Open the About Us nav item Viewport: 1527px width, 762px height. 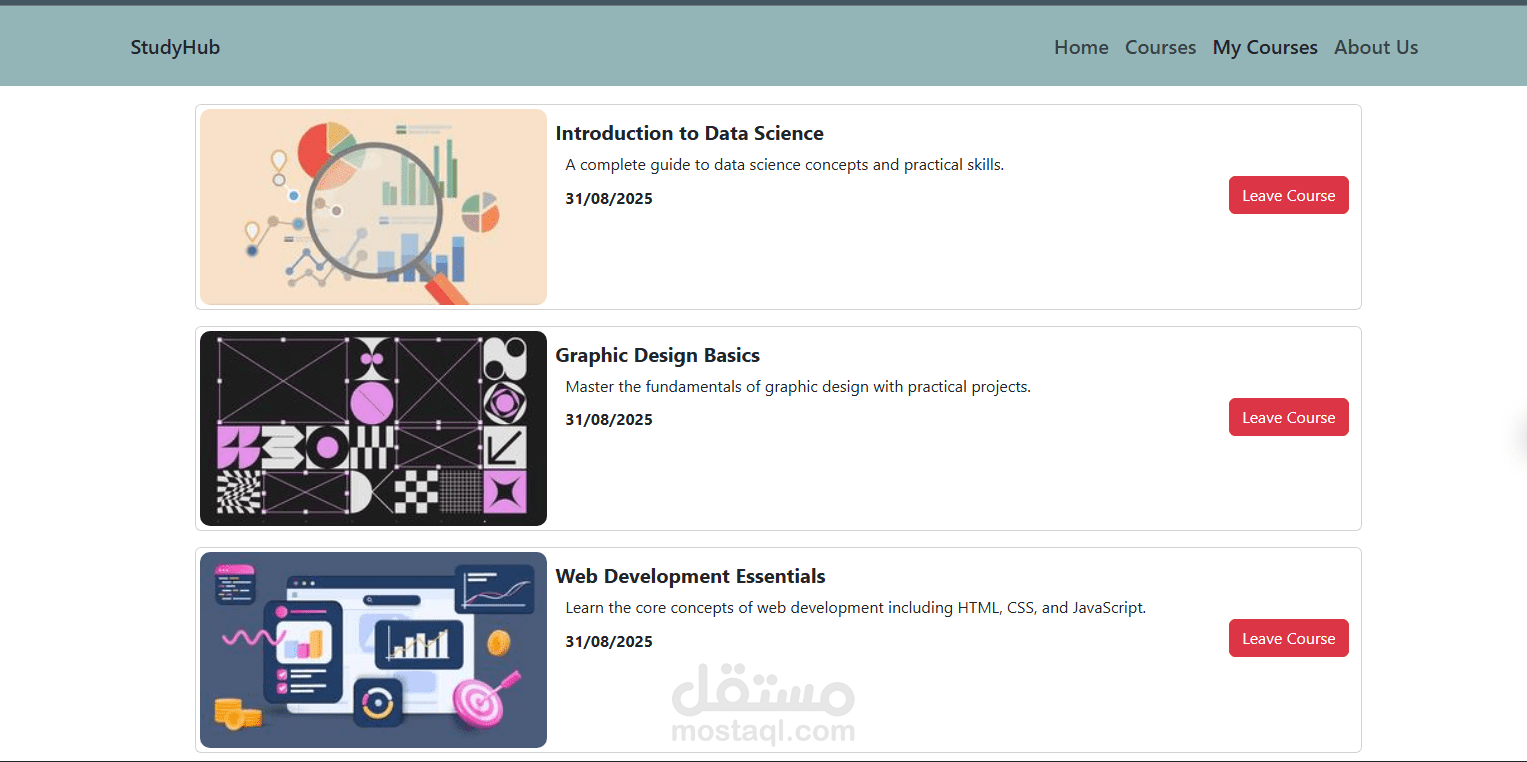1376,47
